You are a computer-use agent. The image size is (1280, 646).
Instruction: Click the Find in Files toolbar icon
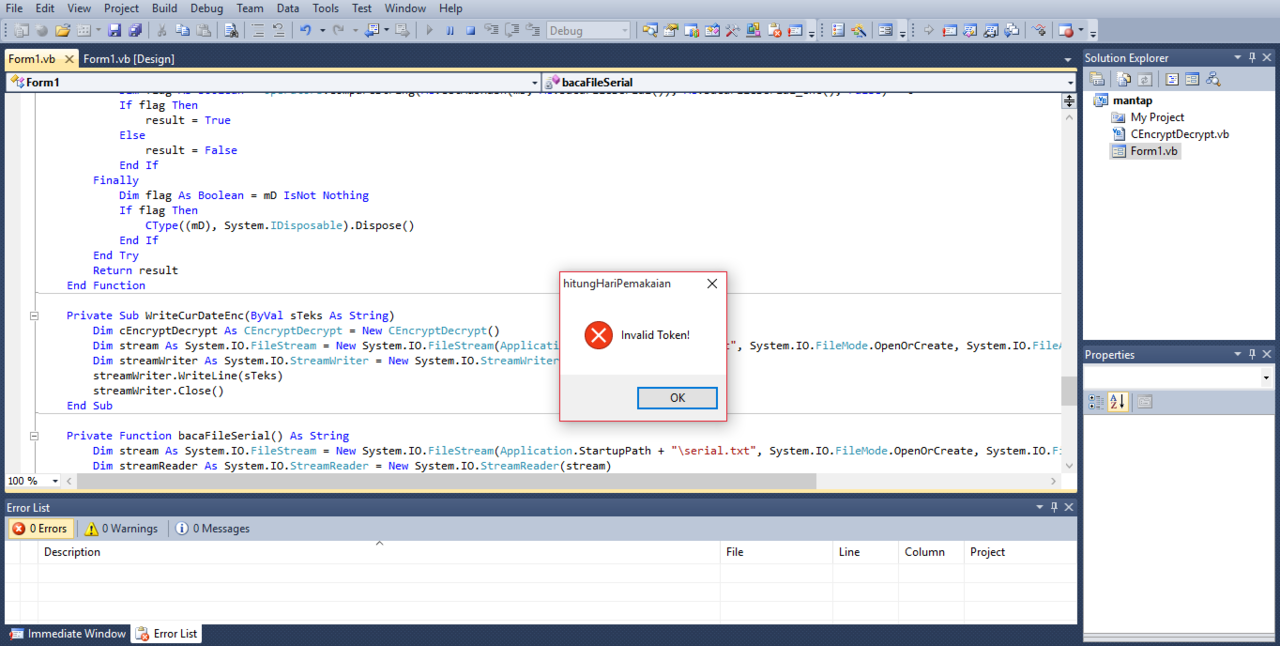230,31
